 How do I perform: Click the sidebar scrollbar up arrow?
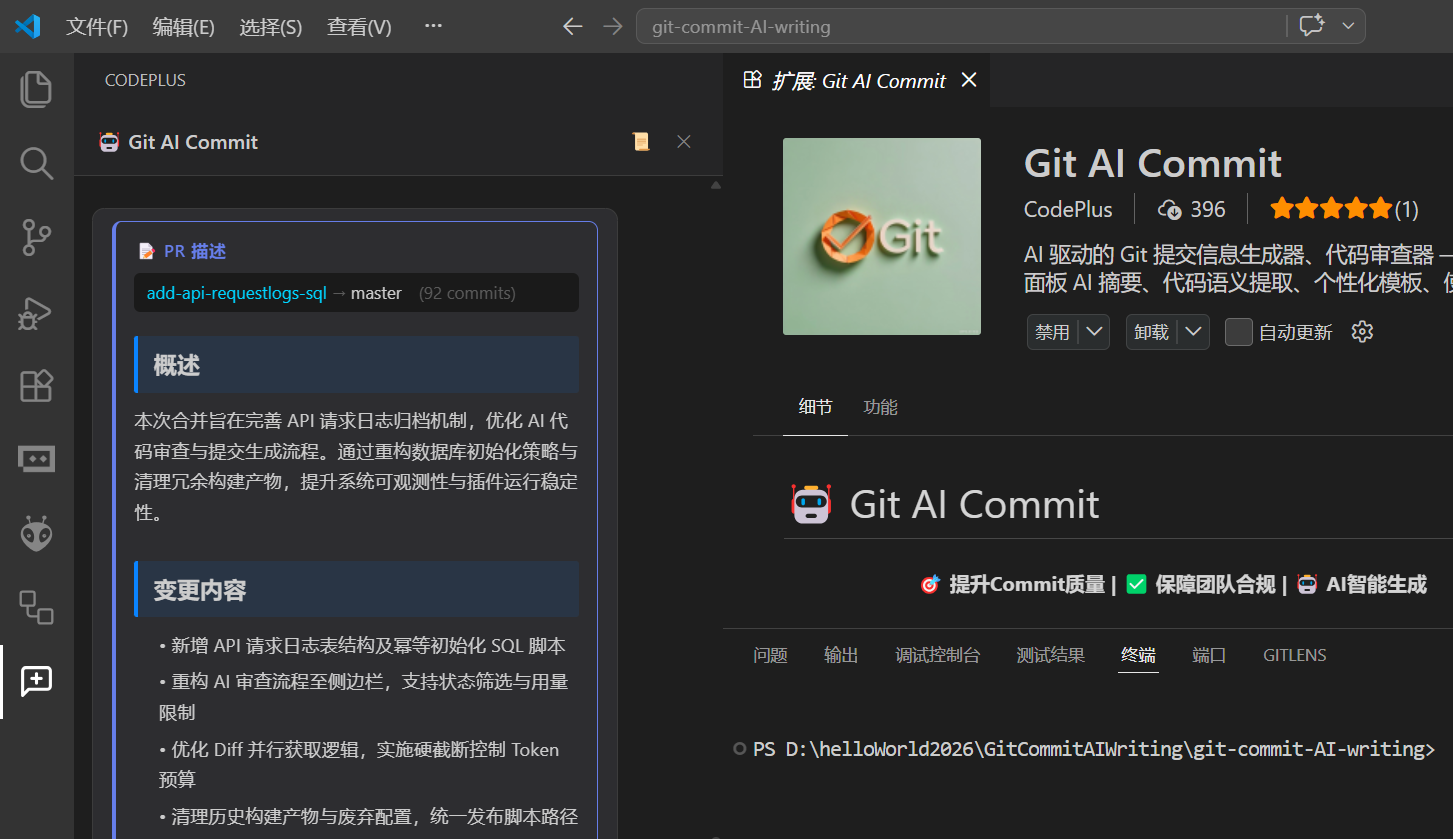pos(716,185)
